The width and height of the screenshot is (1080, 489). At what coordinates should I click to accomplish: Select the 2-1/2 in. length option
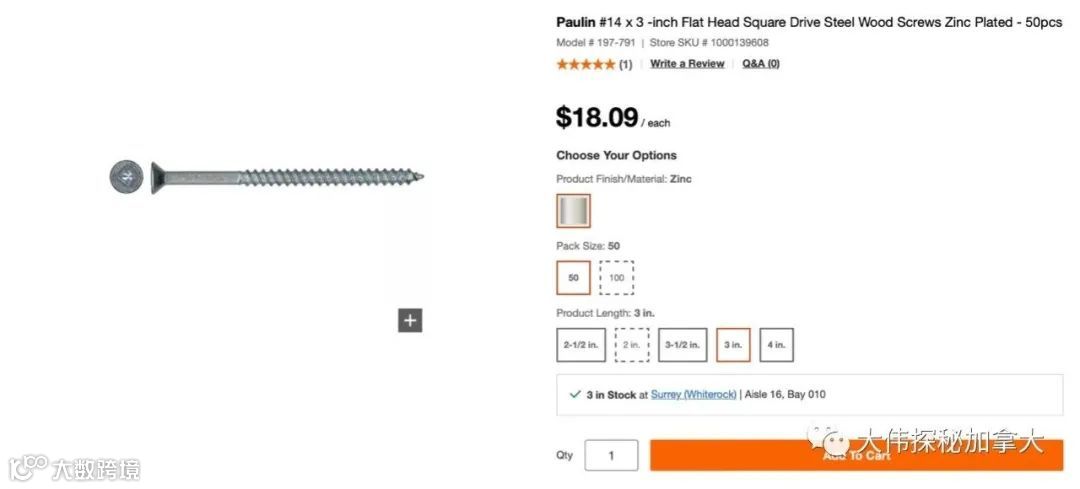click(580, 345)
